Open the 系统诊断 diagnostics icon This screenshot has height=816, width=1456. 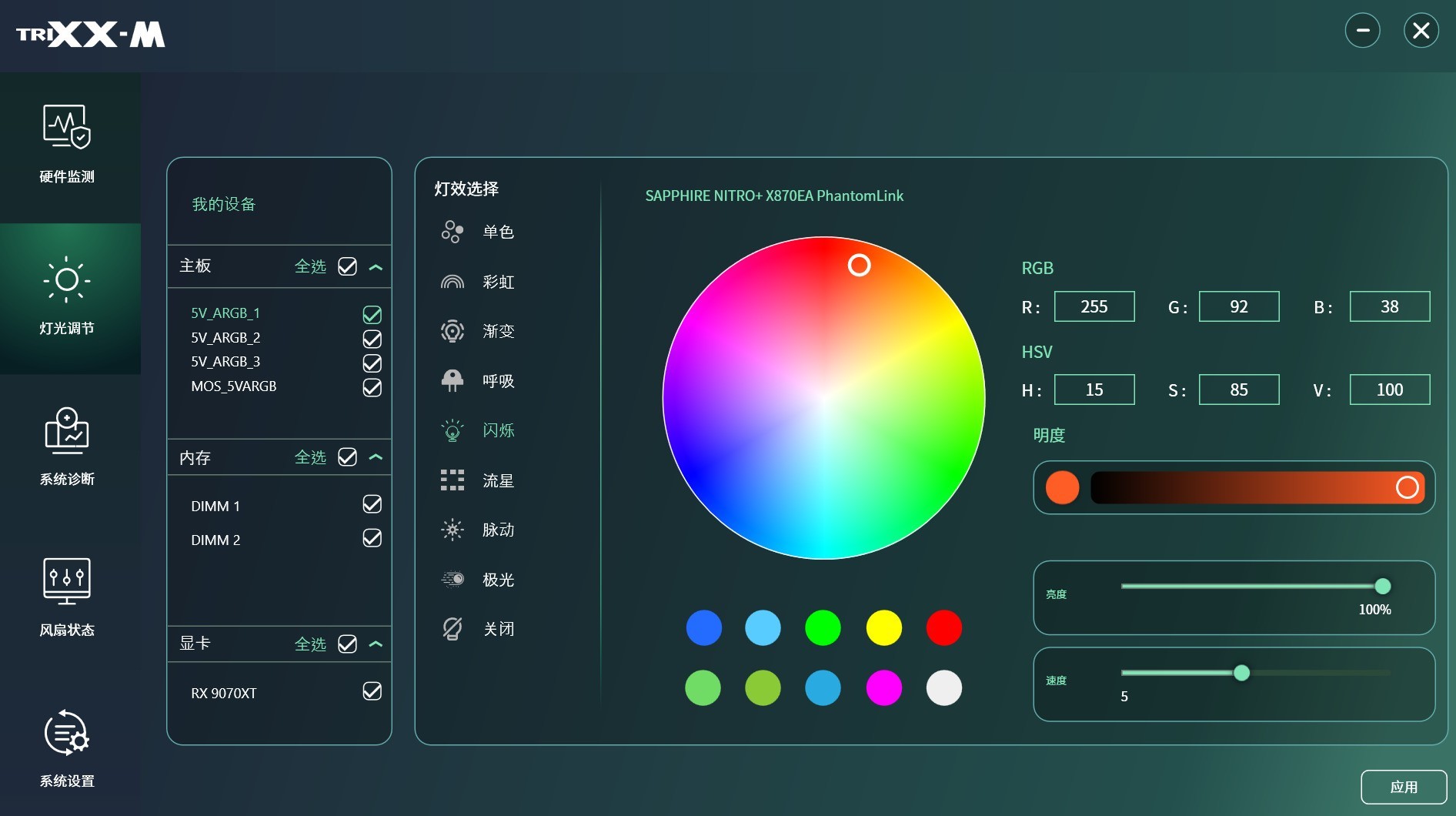67,430
